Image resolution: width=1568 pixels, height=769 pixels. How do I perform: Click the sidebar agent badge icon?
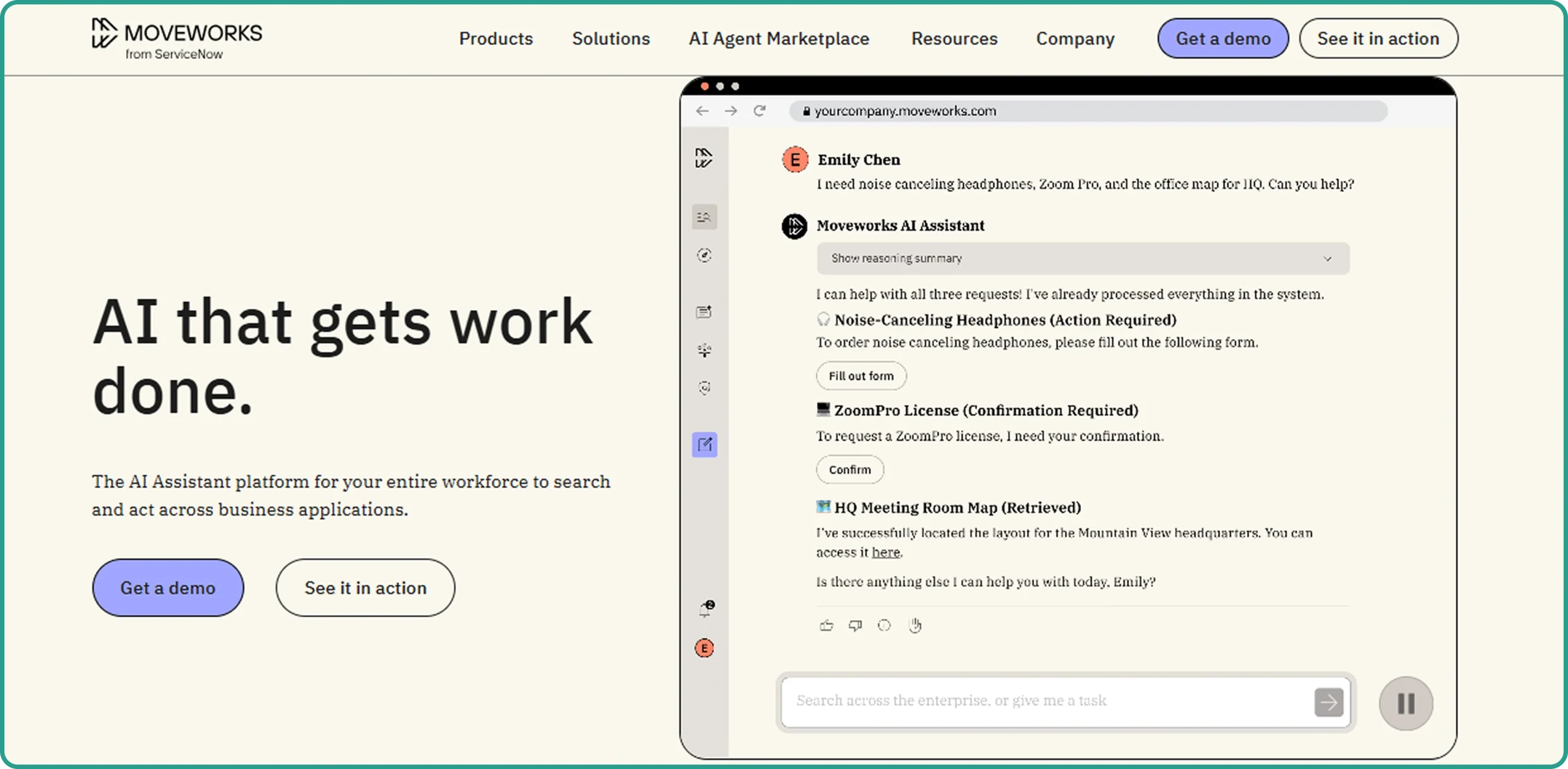point(704,388)
